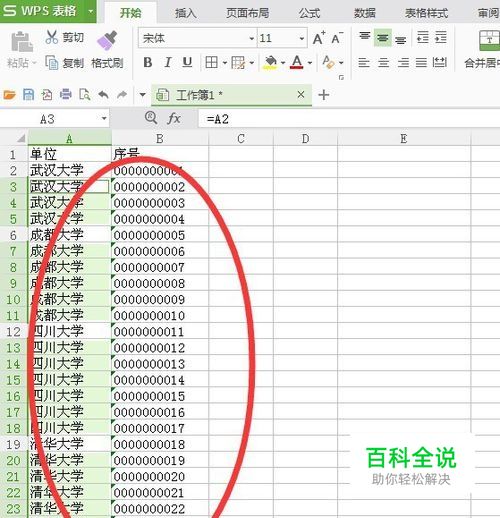Select the Format Painter brush

(107, 40)
